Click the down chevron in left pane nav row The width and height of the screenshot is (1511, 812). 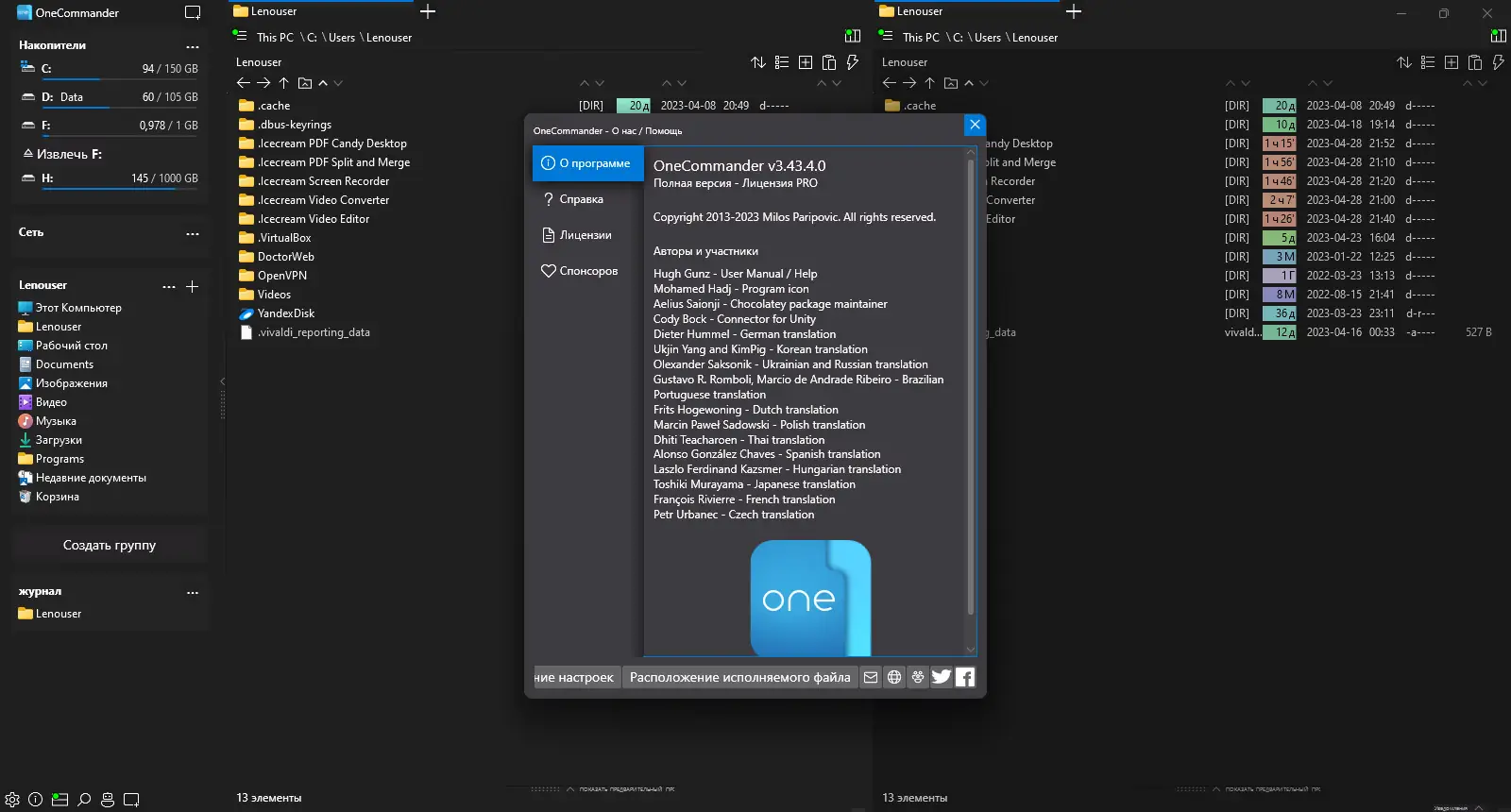point(338,83)
